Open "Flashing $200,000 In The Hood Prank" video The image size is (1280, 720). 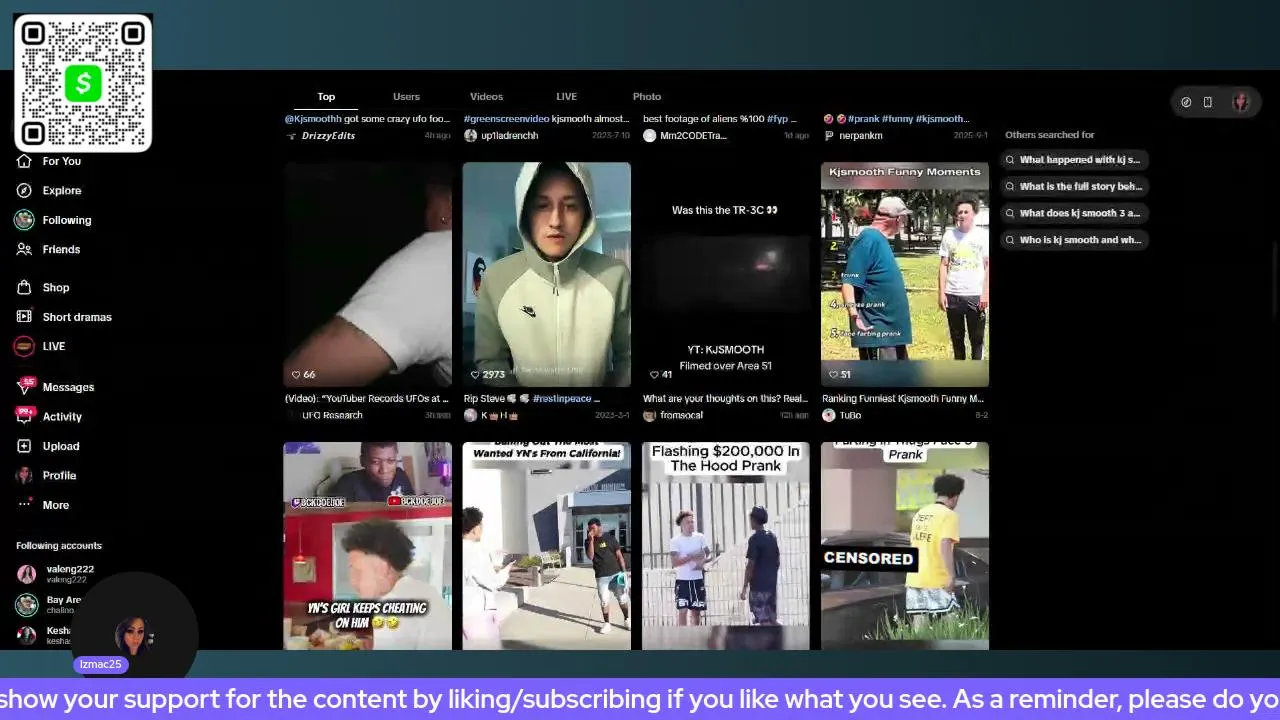click(x=726, y=546)
